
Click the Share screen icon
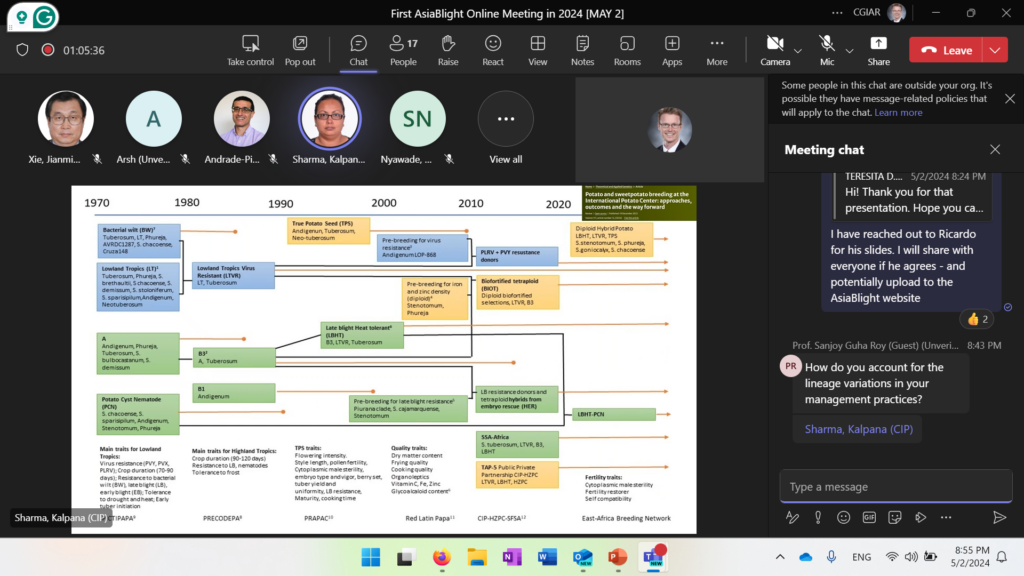(879, 44)
